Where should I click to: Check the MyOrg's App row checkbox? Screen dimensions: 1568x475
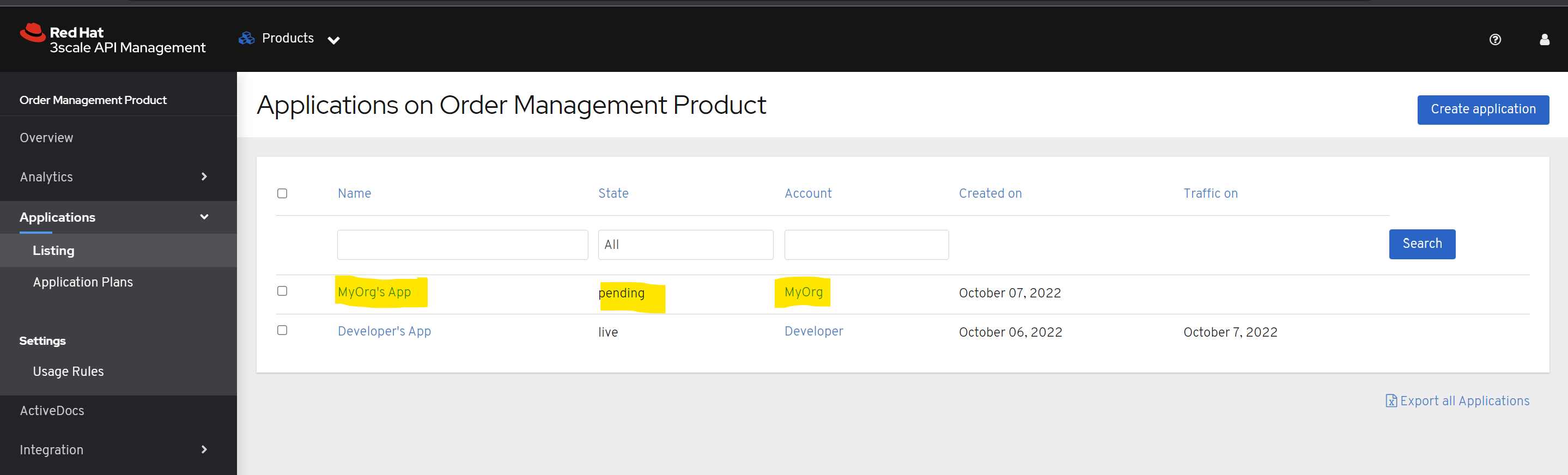point(282,291)
